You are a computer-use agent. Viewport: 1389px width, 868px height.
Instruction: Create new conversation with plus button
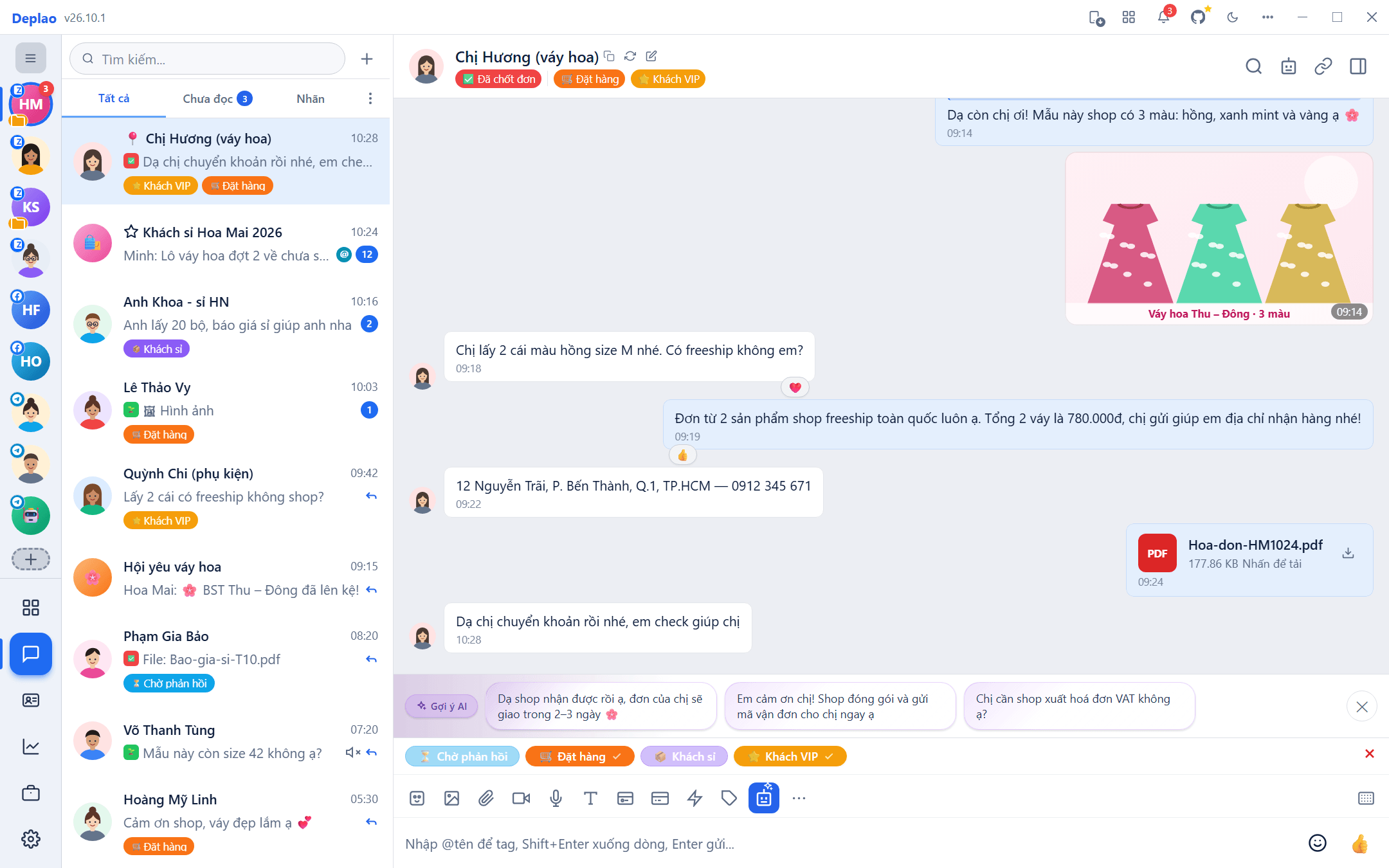[x=367, y=59]
